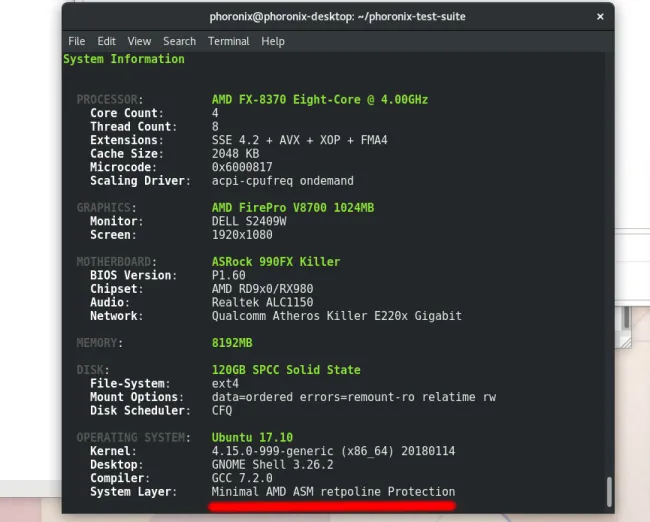Click 'SSE 4.2 + AVX + XOP + FMA4' value
This screenshot has width=650, height=522.
300,140
